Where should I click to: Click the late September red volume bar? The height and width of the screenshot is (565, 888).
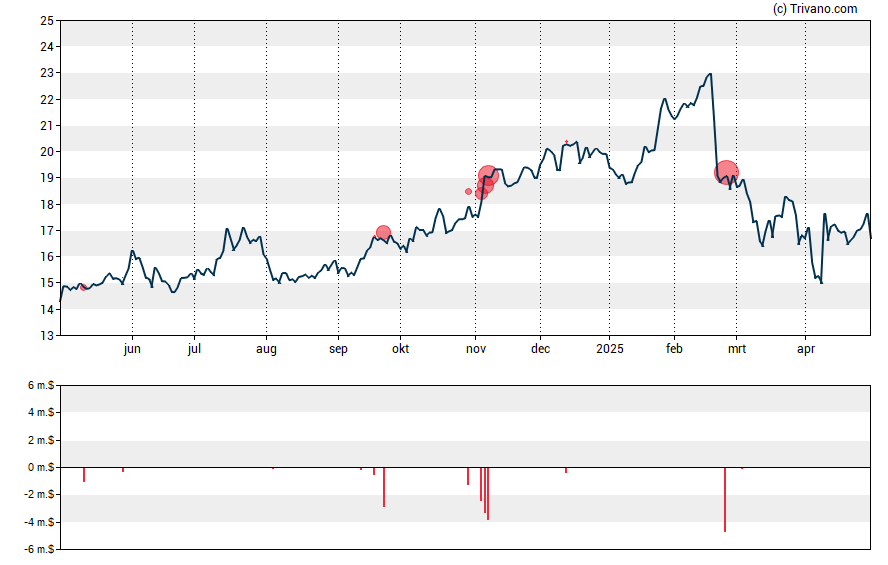pos(384,487)
